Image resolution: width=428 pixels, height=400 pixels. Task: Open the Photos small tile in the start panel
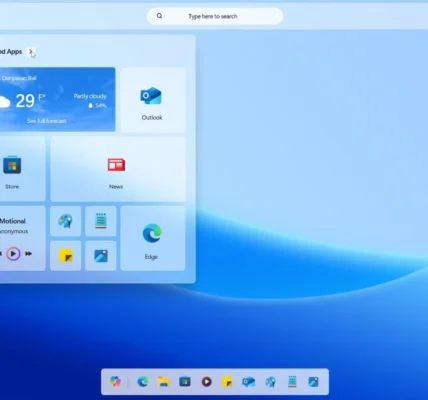pos(101,256)
